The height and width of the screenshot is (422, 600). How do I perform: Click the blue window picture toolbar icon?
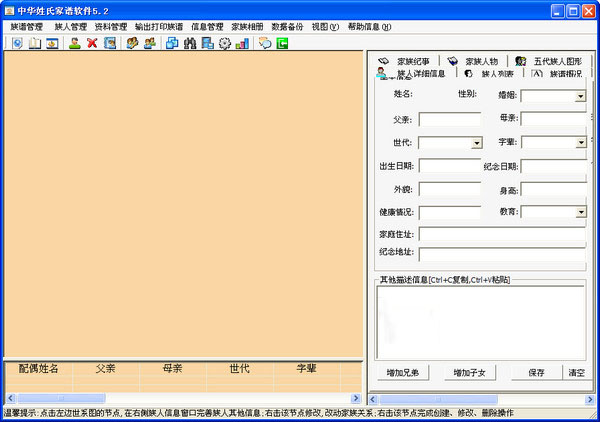pos(52,43)
